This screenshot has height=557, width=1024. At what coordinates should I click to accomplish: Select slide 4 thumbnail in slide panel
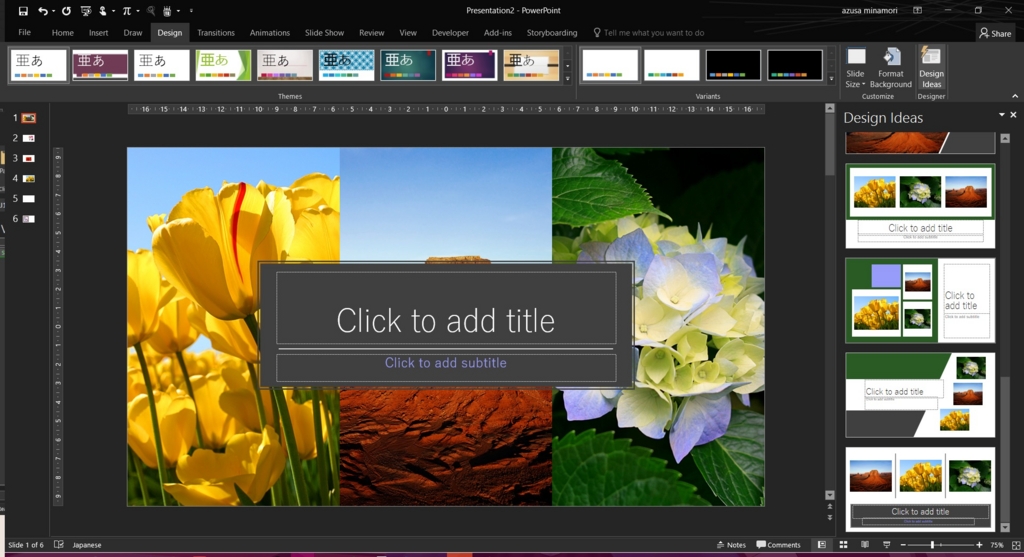[x=29, y=178]
